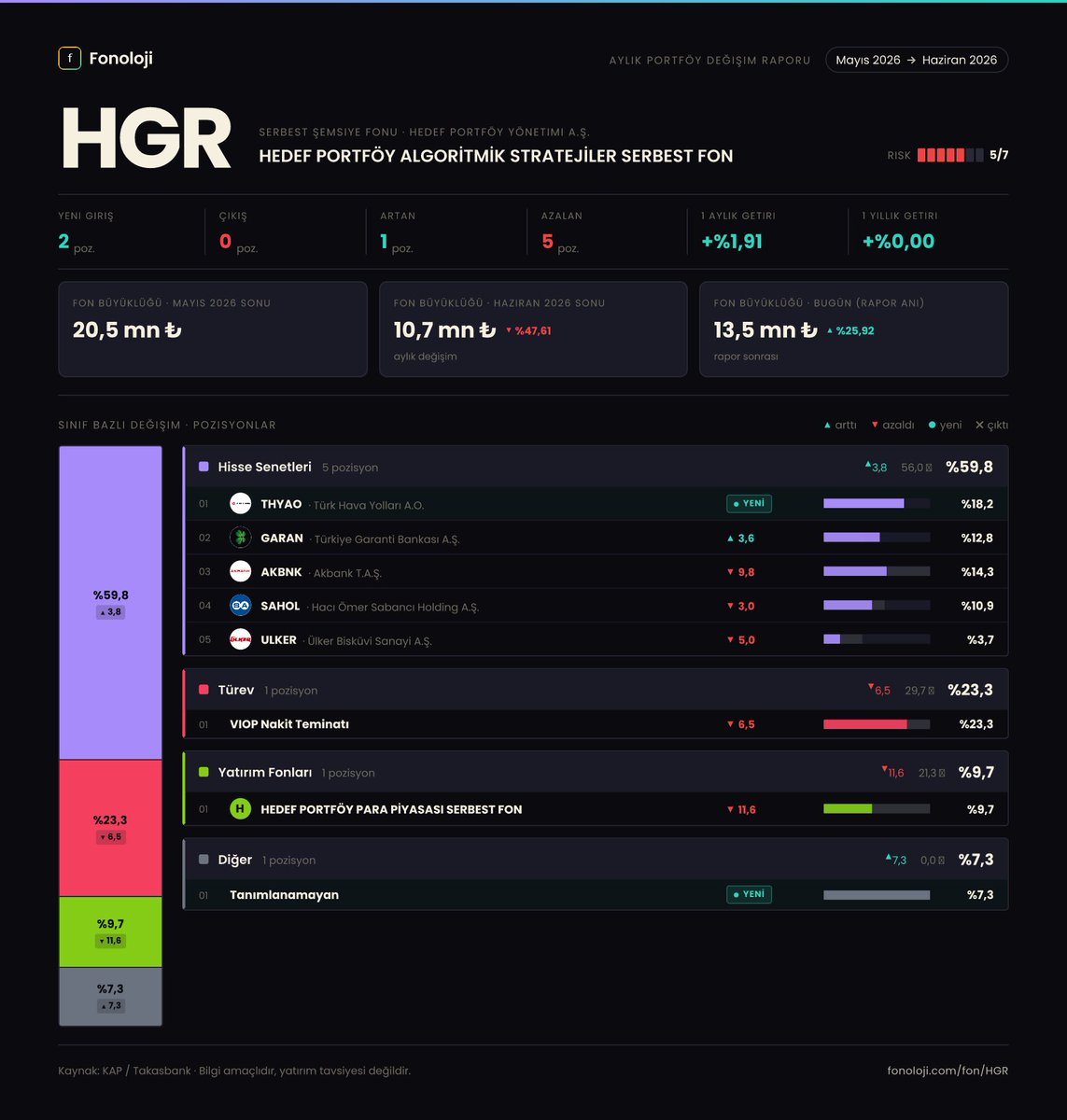Click the Yatırım Fonları section header
The width and height of the screenshot is (1067, 1120).
pos(596,772)
